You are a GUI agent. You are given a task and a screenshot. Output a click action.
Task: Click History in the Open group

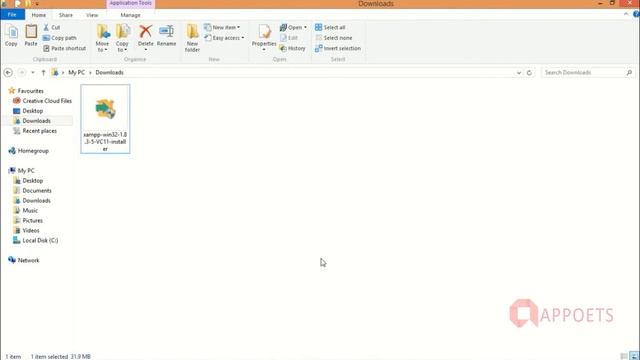(292, 48)
